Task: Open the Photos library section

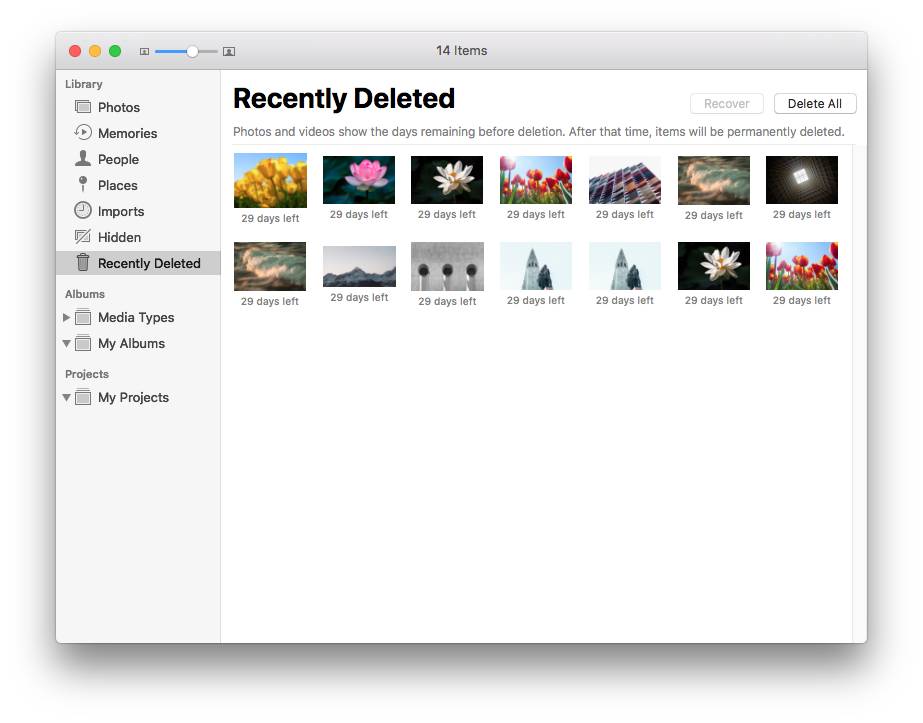Action: (x=119, y=107)
